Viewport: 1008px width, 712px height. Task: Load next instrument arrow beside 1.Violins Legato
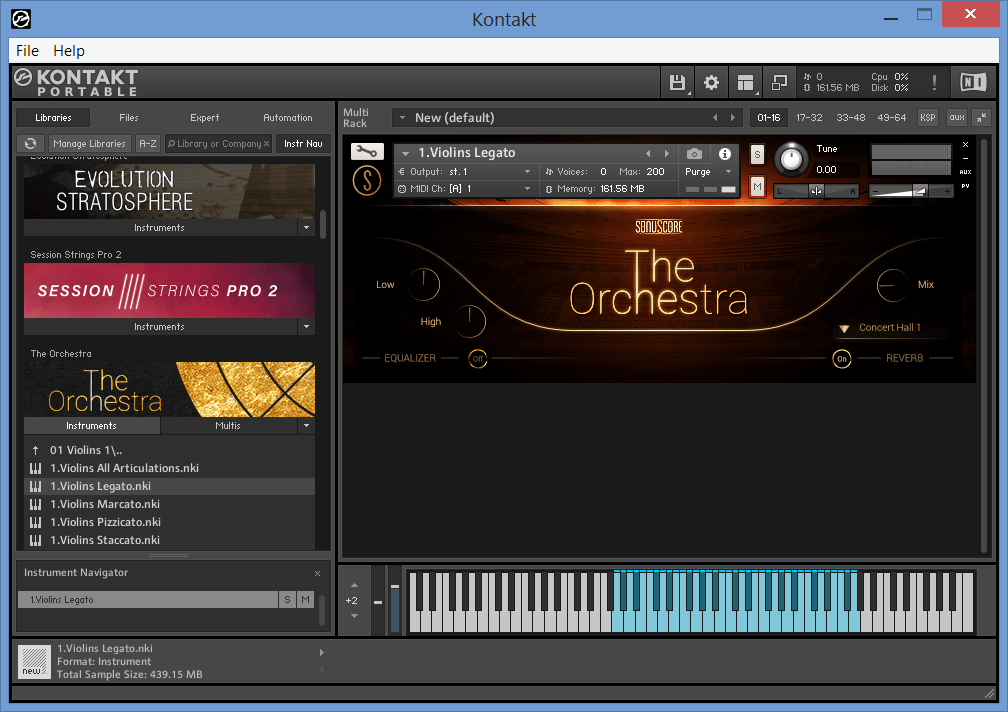[x=667, y=154]
